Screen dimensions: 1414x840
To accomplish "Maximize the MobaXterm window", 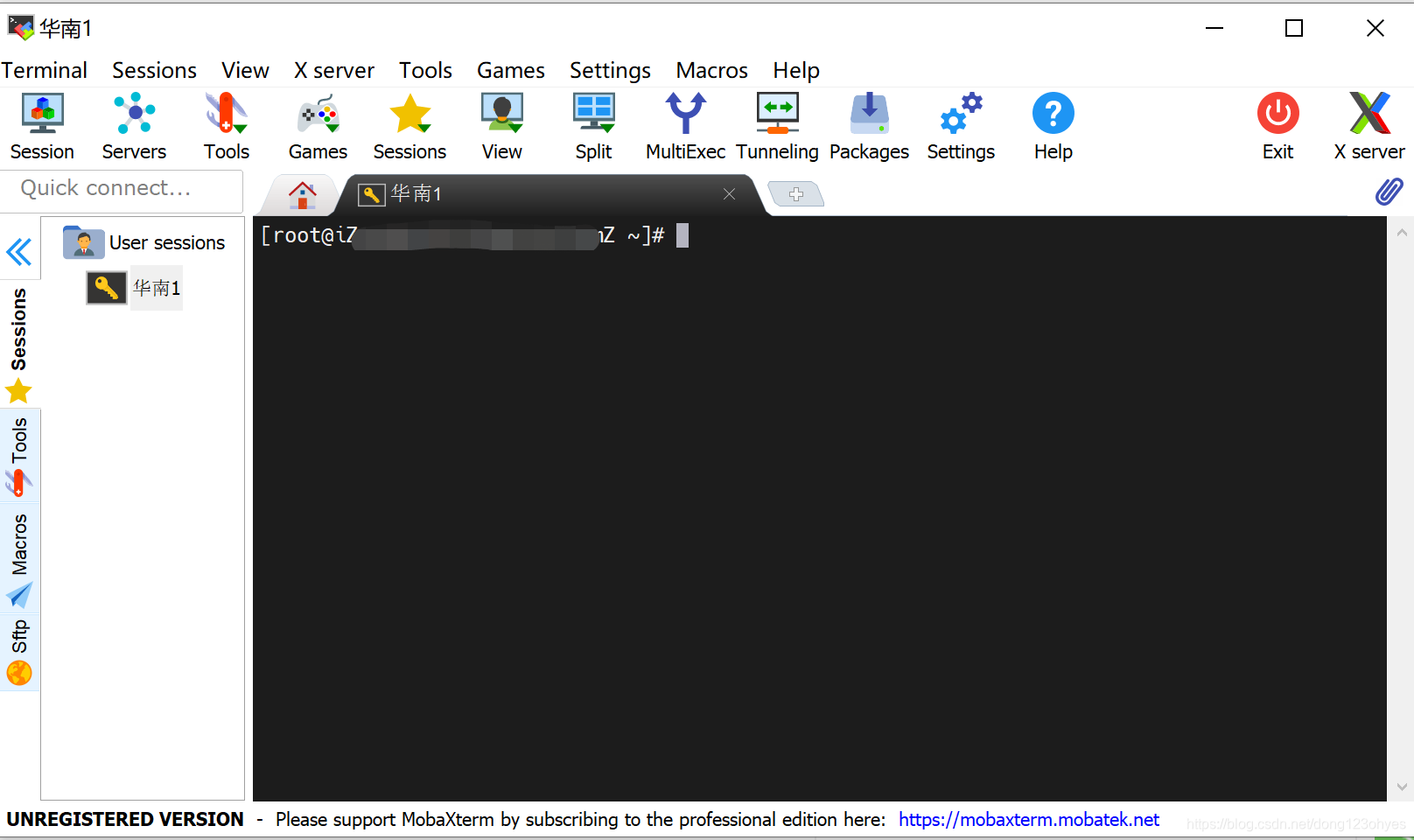I will pos(1294,28).
